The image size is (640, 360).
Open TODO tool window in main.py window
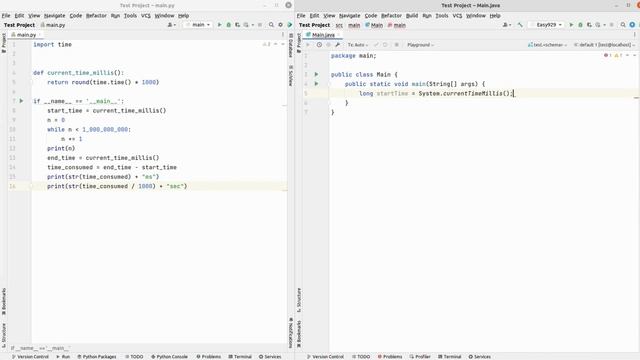click(134, 356)
